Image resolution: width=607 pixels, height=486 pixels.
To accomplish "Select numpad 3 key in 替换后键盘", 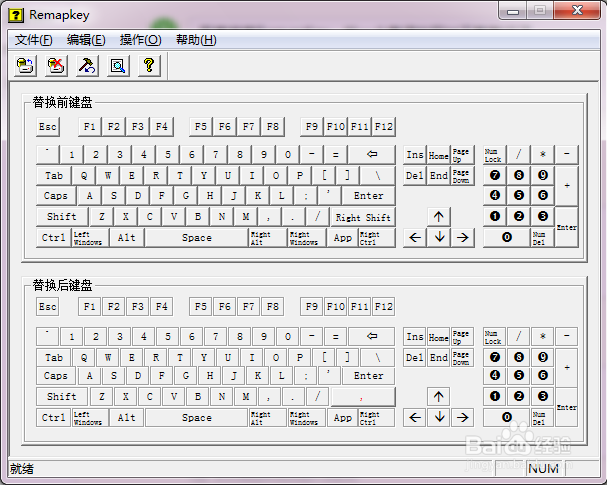I will 543,397.
